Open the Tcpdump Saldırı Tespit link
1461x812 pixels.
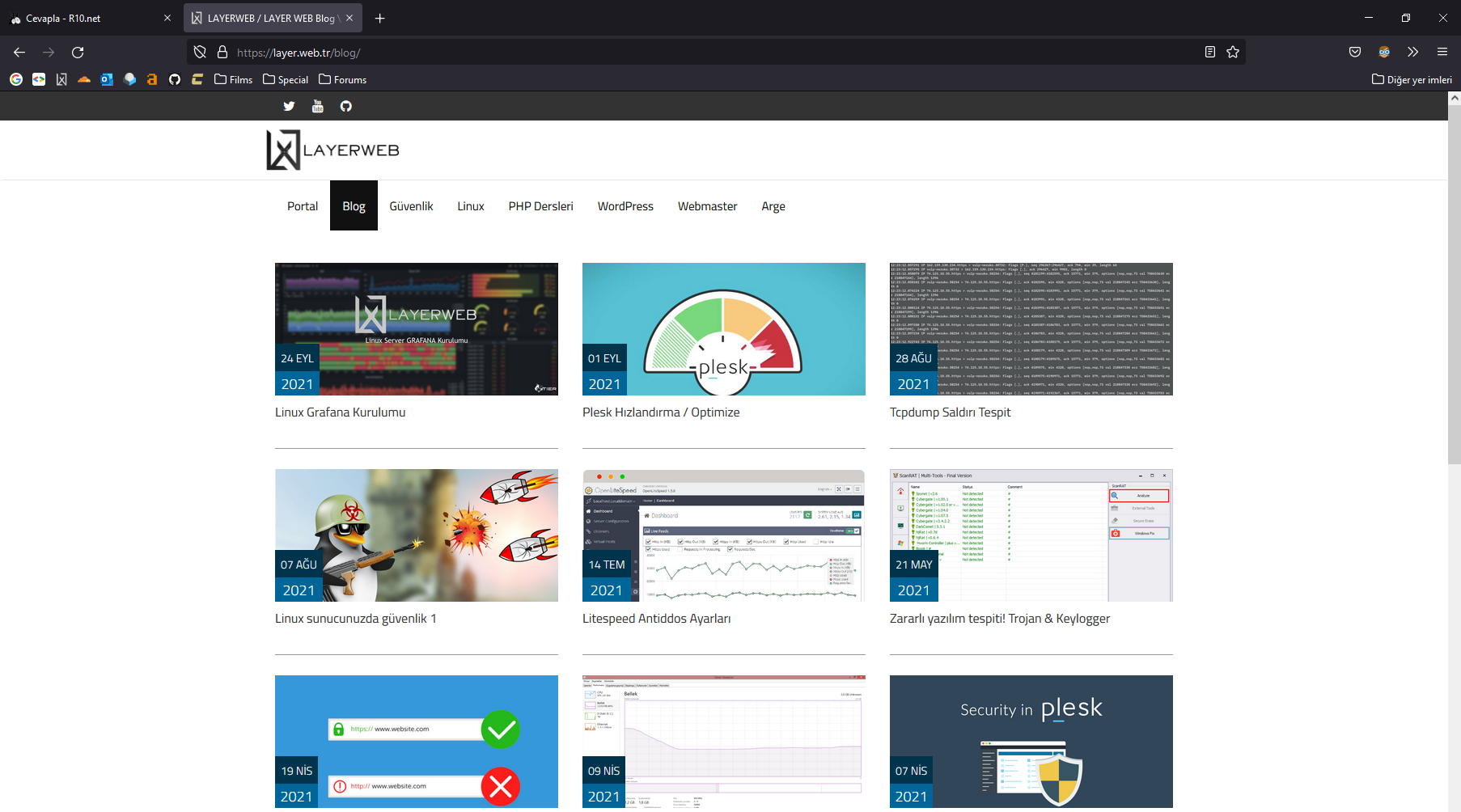[x=951, y=412]
